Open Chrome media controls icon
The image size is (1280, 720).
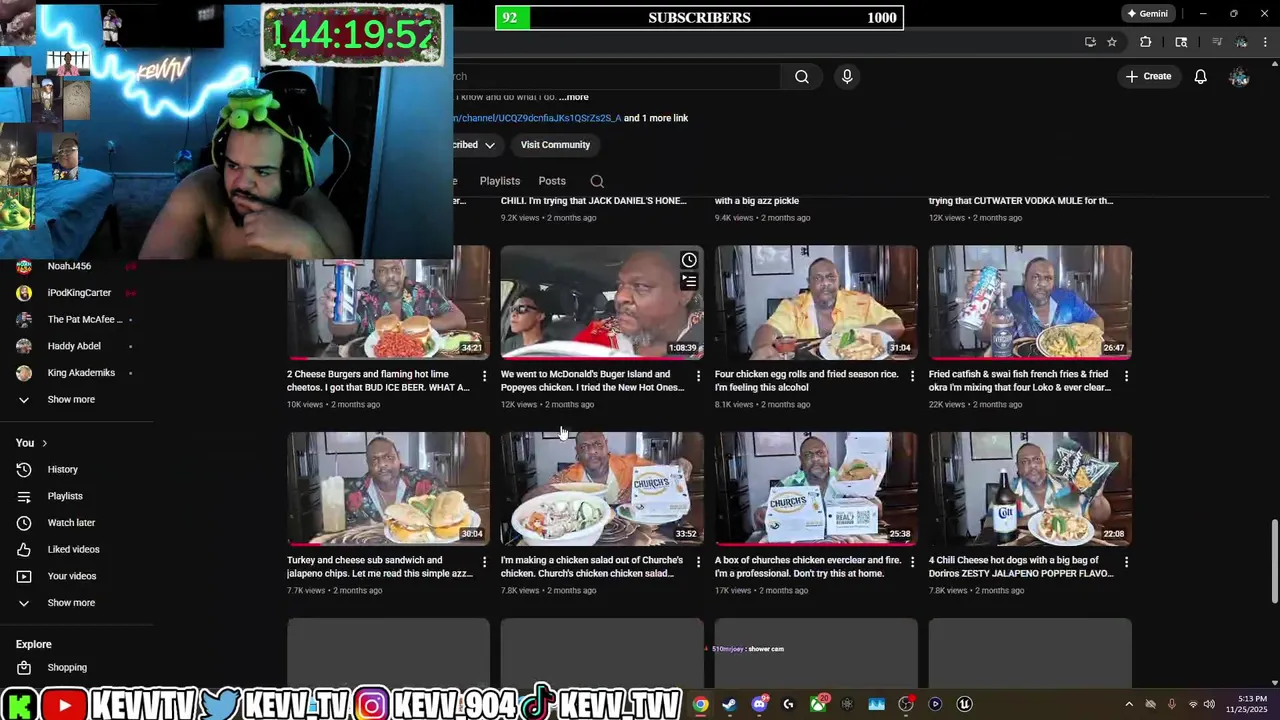tap(1217, 42)
